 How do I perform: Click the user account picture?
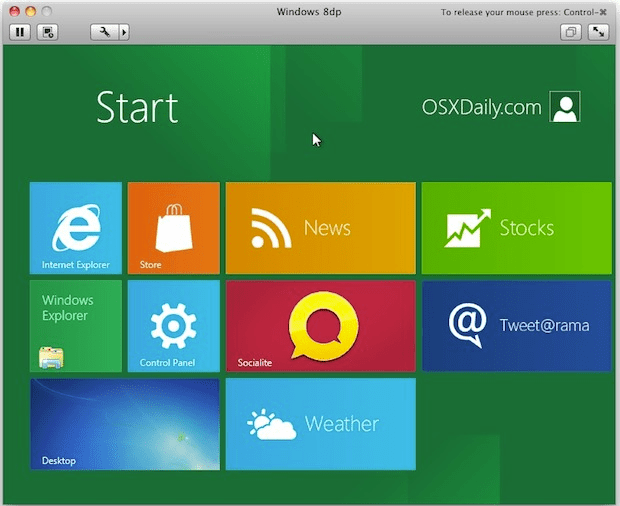coord(565,106)
